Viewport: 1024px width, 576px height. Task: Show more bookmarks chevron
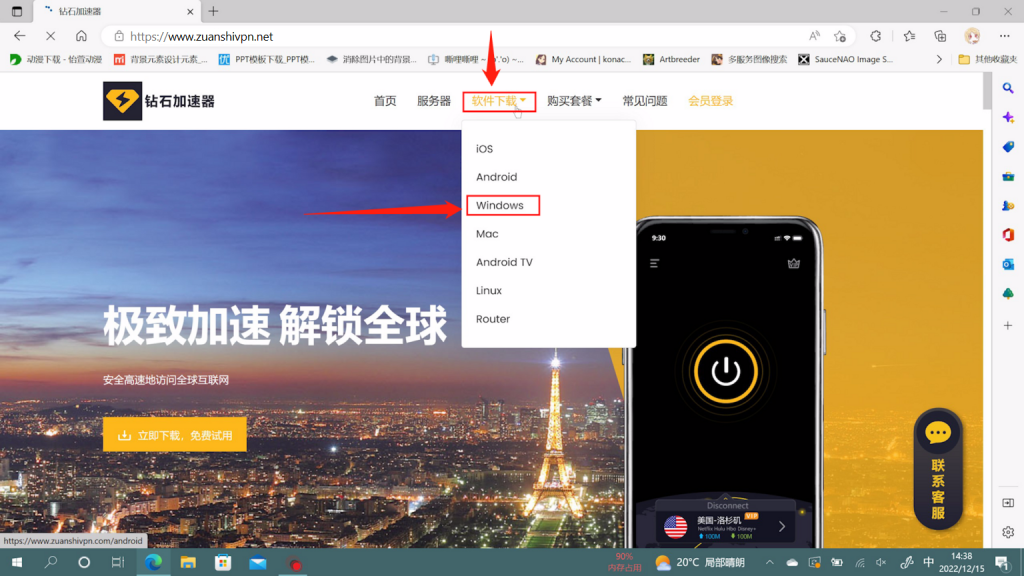pos(939,59)
